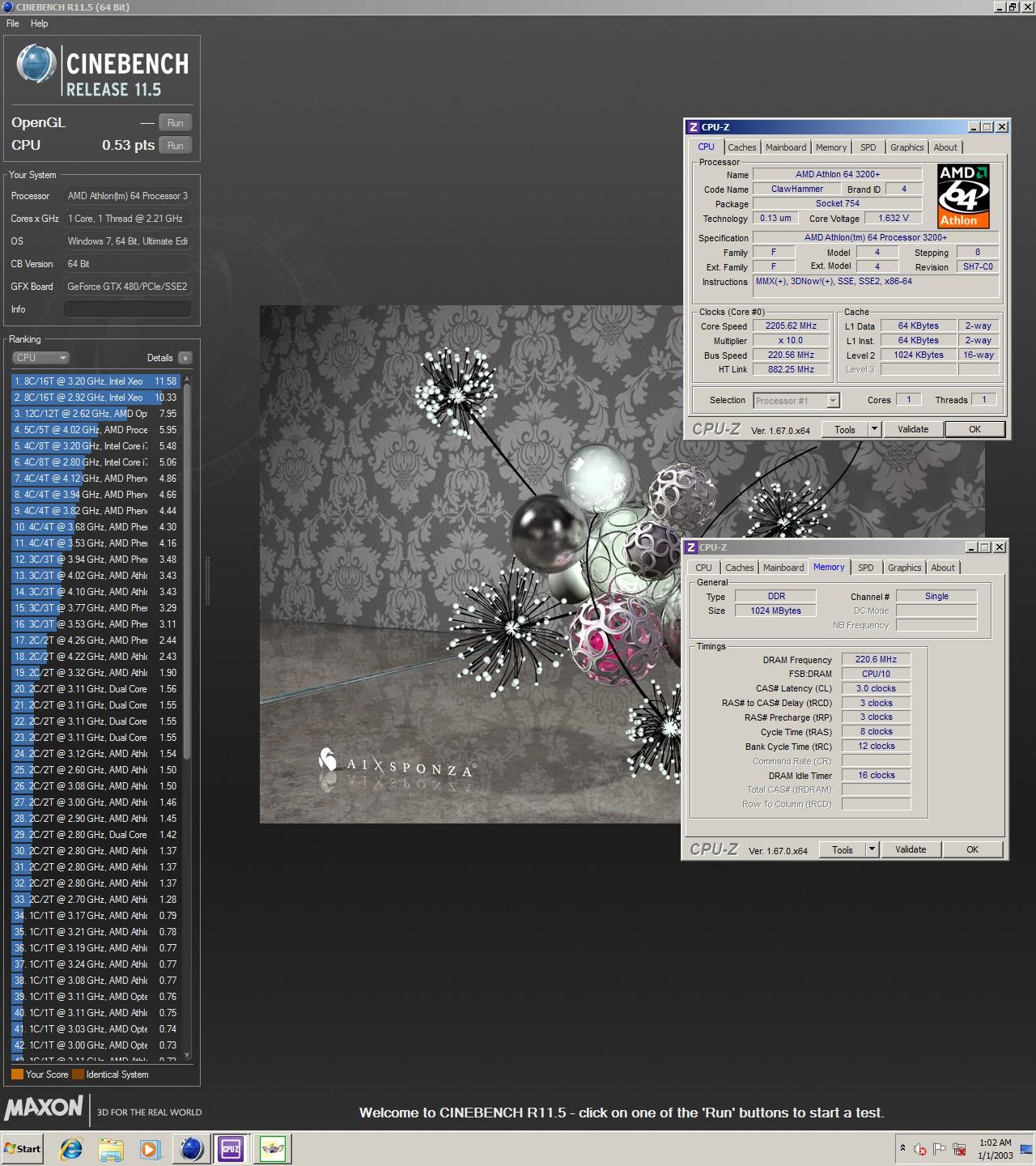Screen dimensions: 1036x1166
Task: Click the upper CPU-Z title bar Z icon
Action: coord(693,127)
